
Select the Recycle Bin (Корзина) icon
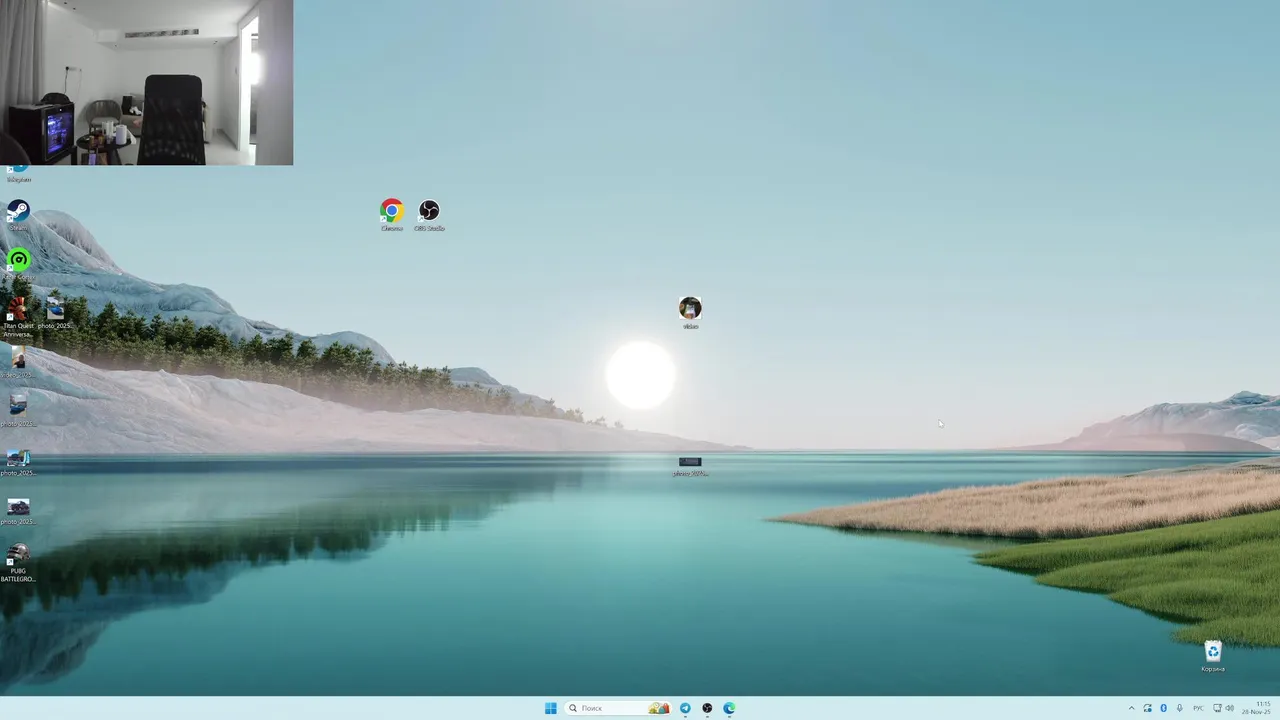click(1213, 656)
